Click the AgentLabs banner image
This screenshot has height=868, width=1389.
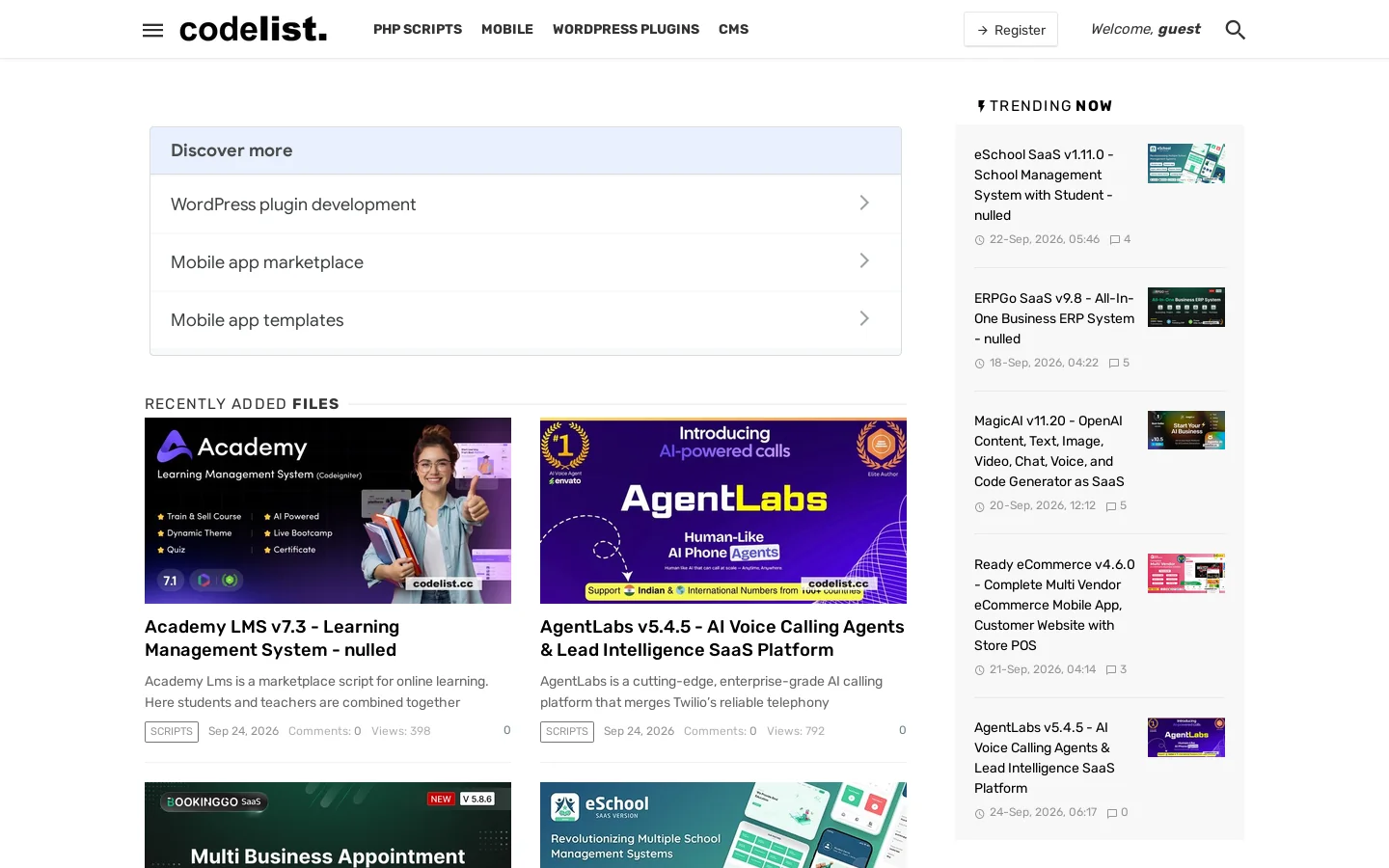[723, 510]
